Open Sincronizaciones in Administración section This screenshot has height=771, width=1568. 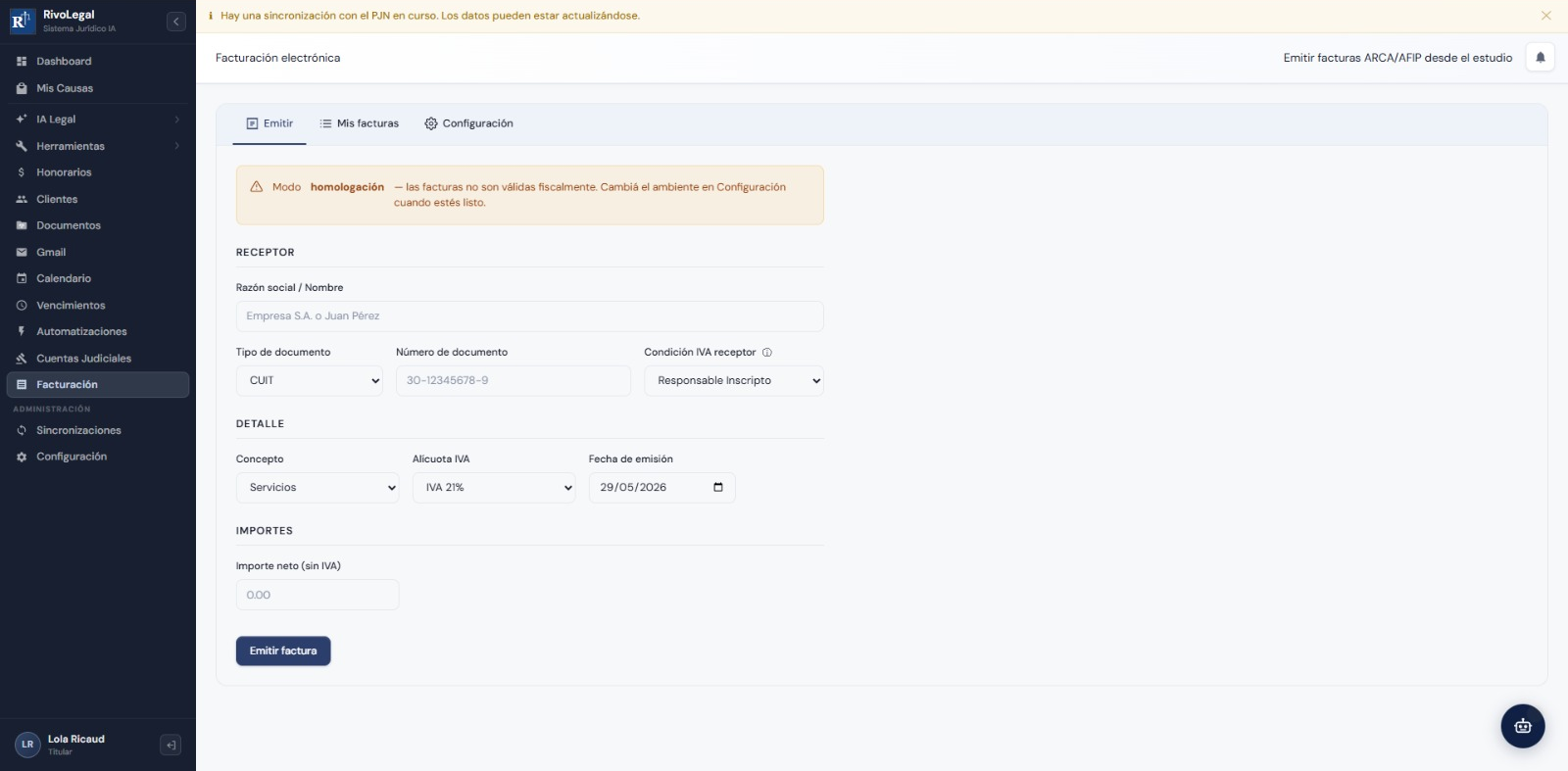click(98, 430)
